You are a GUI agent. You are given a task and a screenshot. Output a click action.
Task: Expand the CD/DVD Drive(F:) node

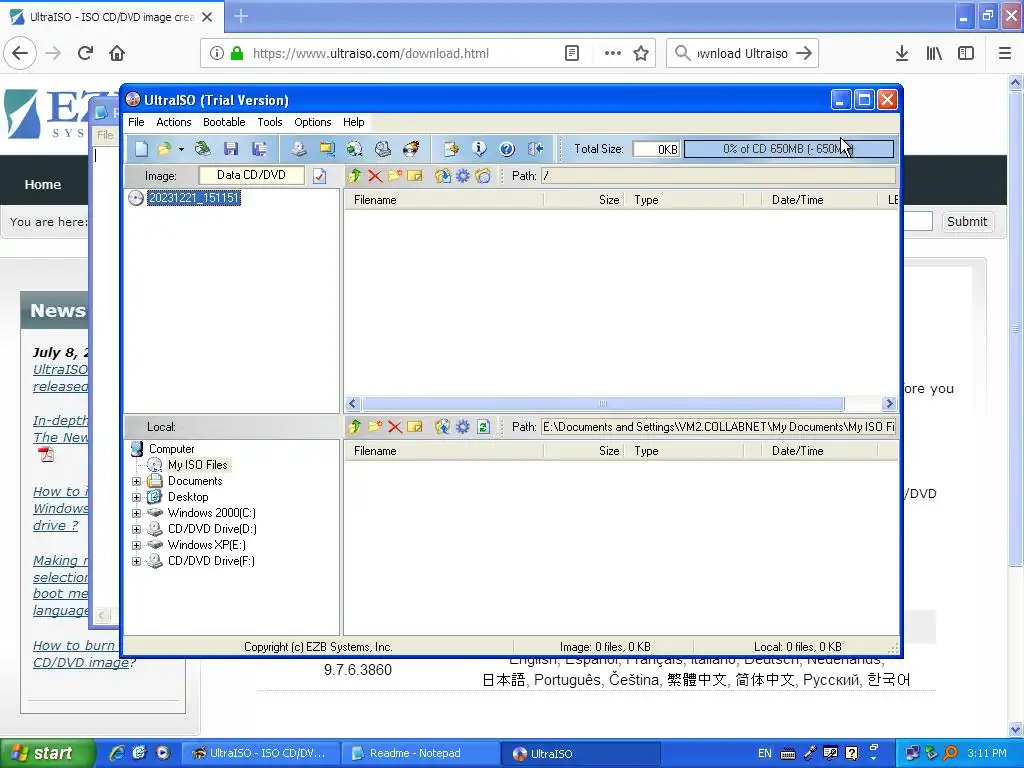click(x=136, y=561)
